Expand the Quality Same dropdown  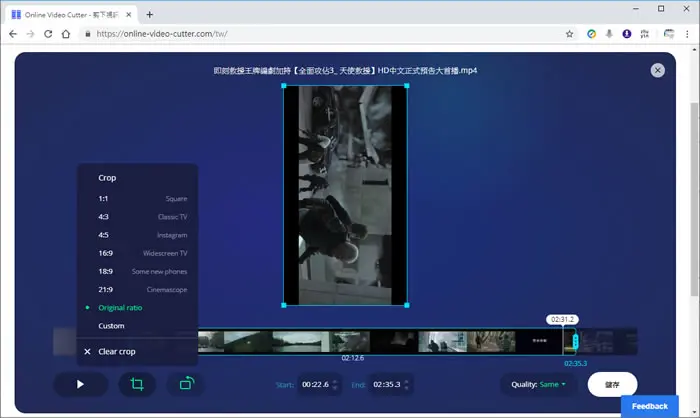tap(538, 384)
